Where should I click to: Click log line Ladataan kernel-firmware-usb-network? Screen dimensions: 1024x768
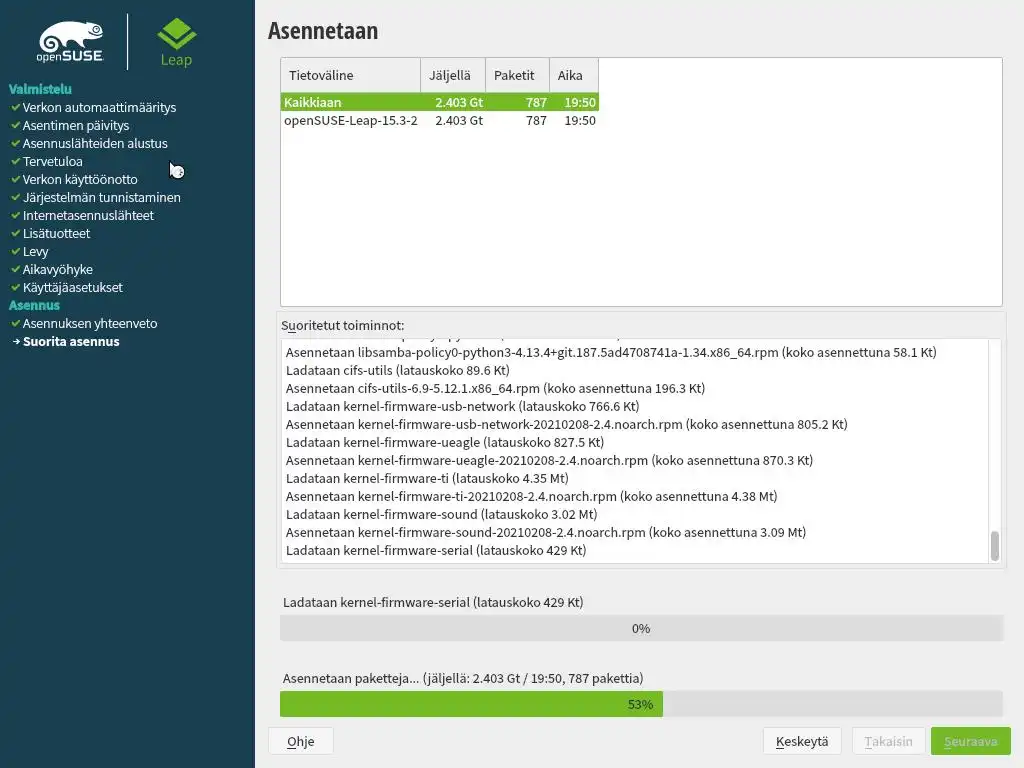coord(462,406)
